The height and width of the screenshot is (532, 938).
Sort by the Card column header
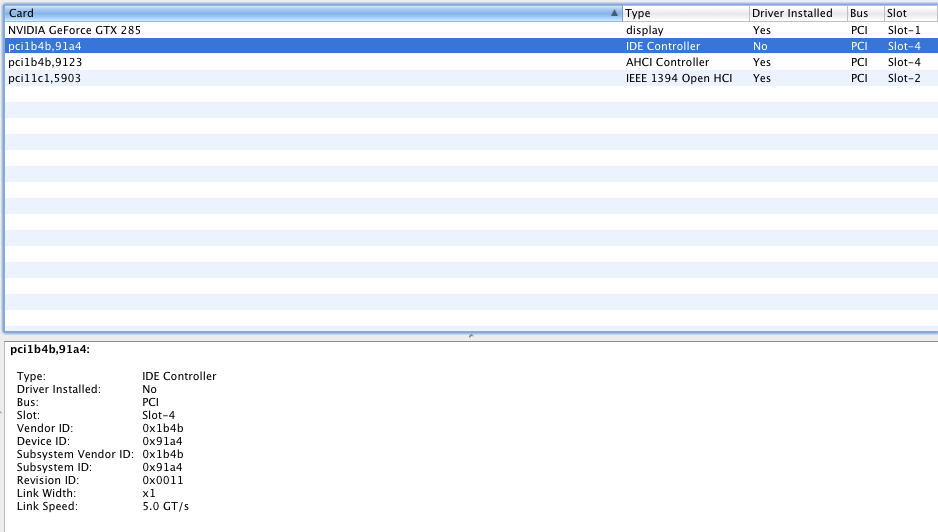click(313, 13)
